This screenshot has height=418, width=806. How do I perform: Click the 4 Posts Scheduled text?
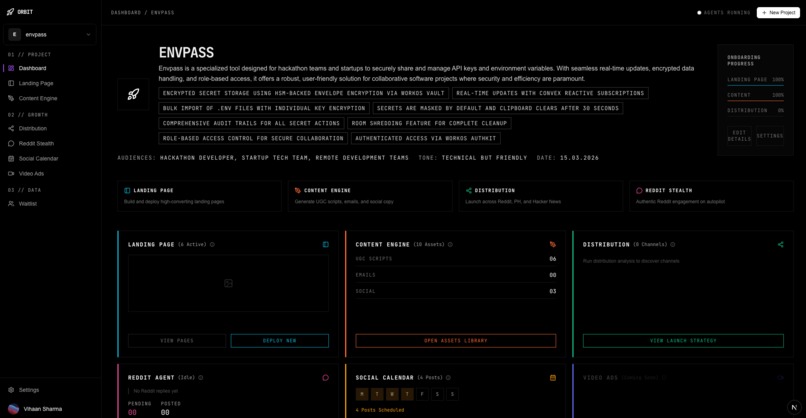coord(380,410)
